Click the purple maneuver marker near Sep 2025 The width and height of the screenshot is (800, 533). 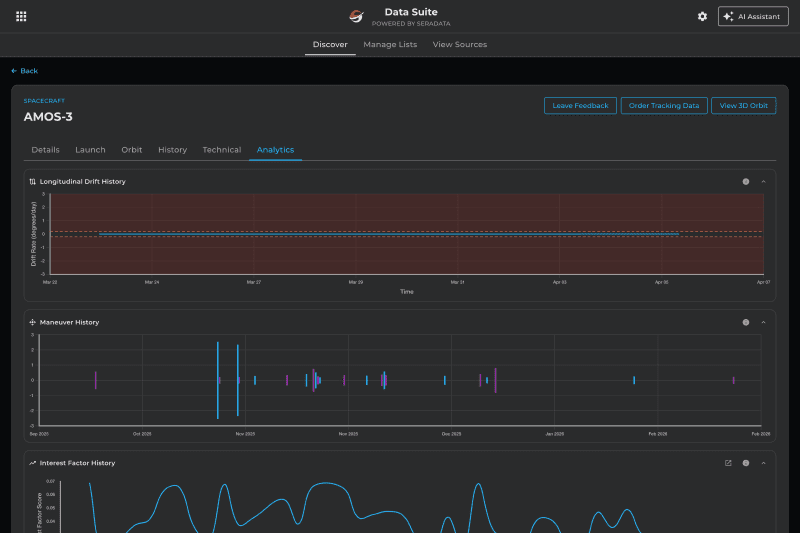tap(95, 380)
